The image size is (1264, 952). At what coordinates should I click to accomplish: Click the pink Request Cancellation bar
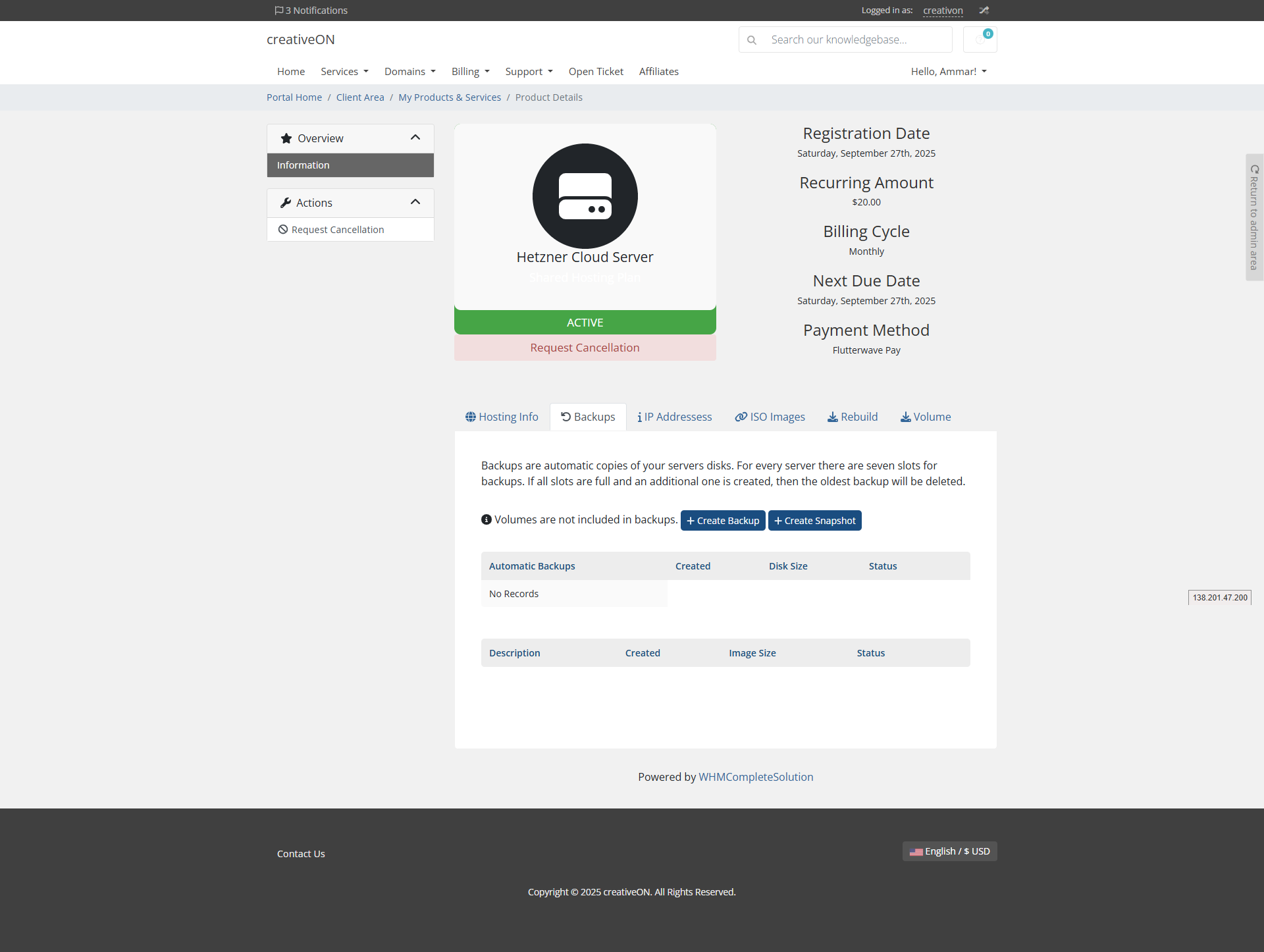(585, 348)
